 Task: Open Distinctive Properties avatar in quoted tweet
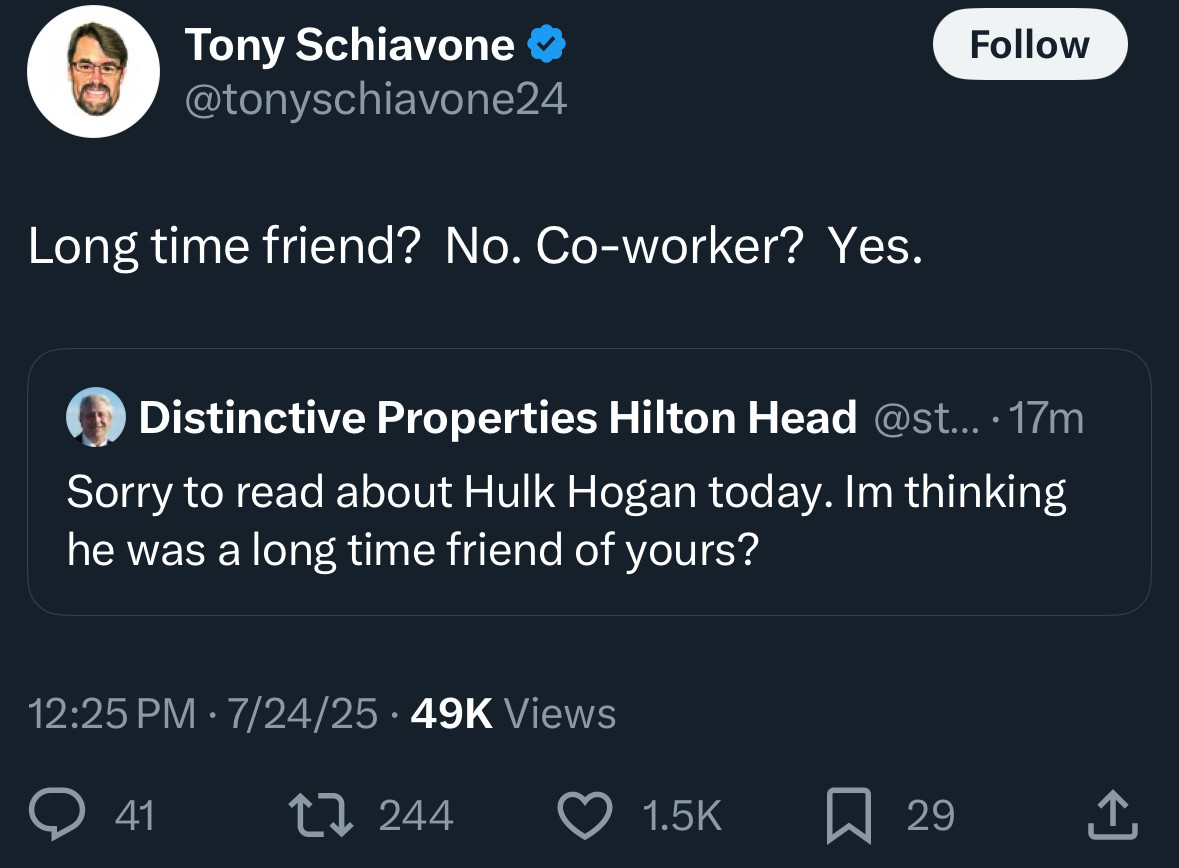click(96, 417)
